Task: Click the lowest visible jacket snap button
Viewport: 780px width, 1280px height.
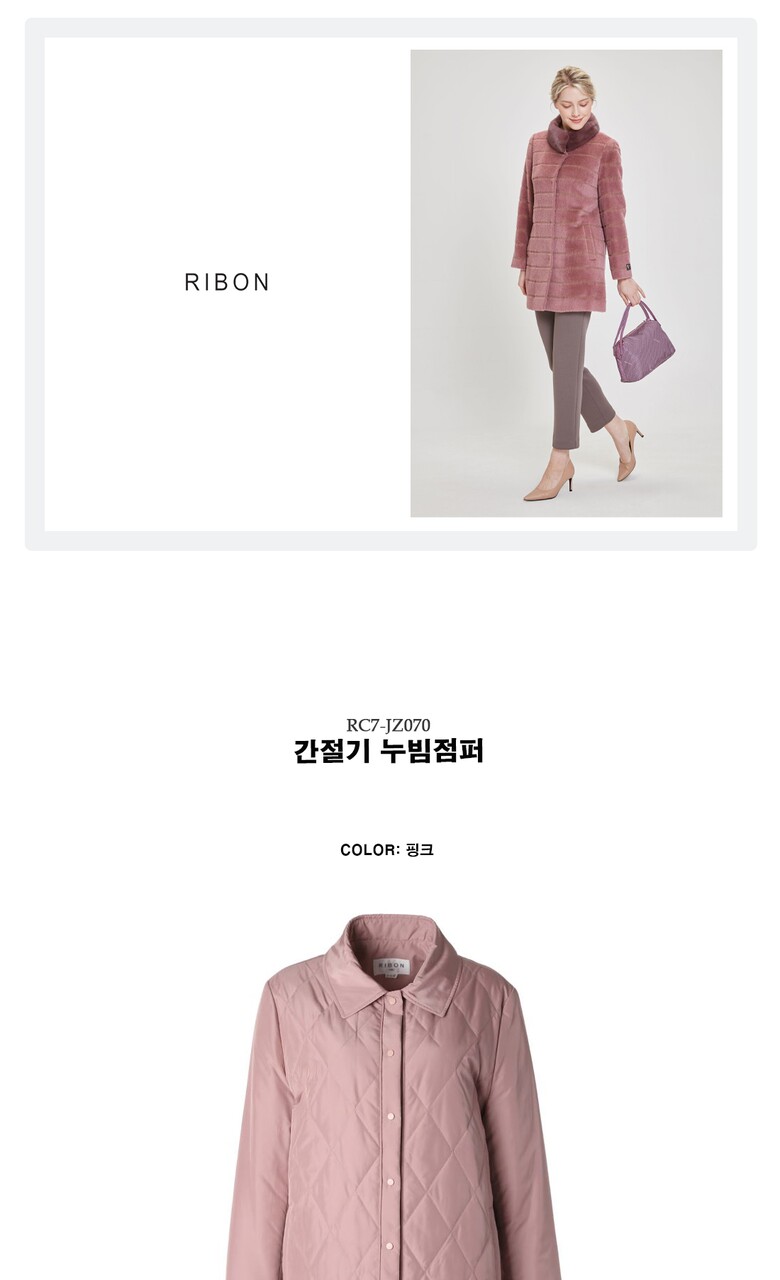Action: tap(390, 1246)
